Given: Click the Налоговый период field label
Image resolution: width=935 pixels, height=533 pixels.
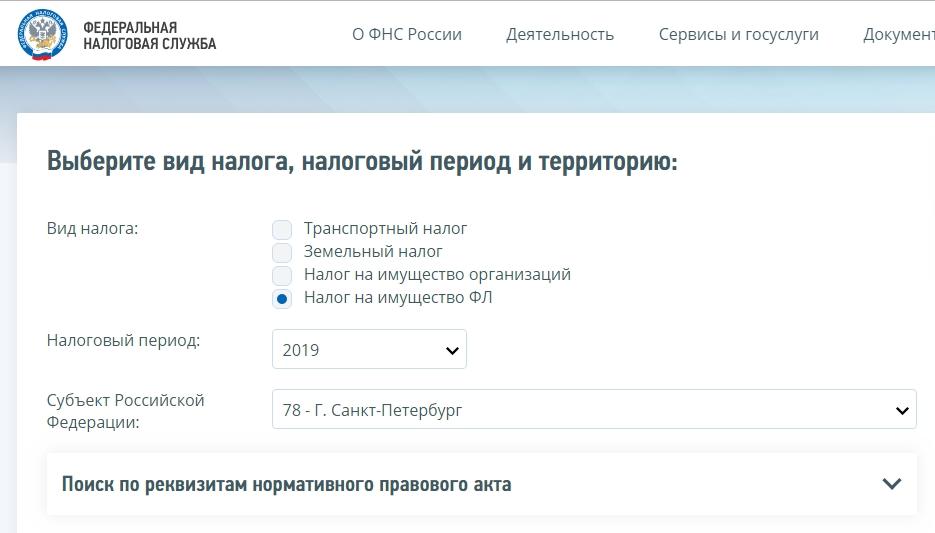Looking at the screenshot, I should point(123,340).
